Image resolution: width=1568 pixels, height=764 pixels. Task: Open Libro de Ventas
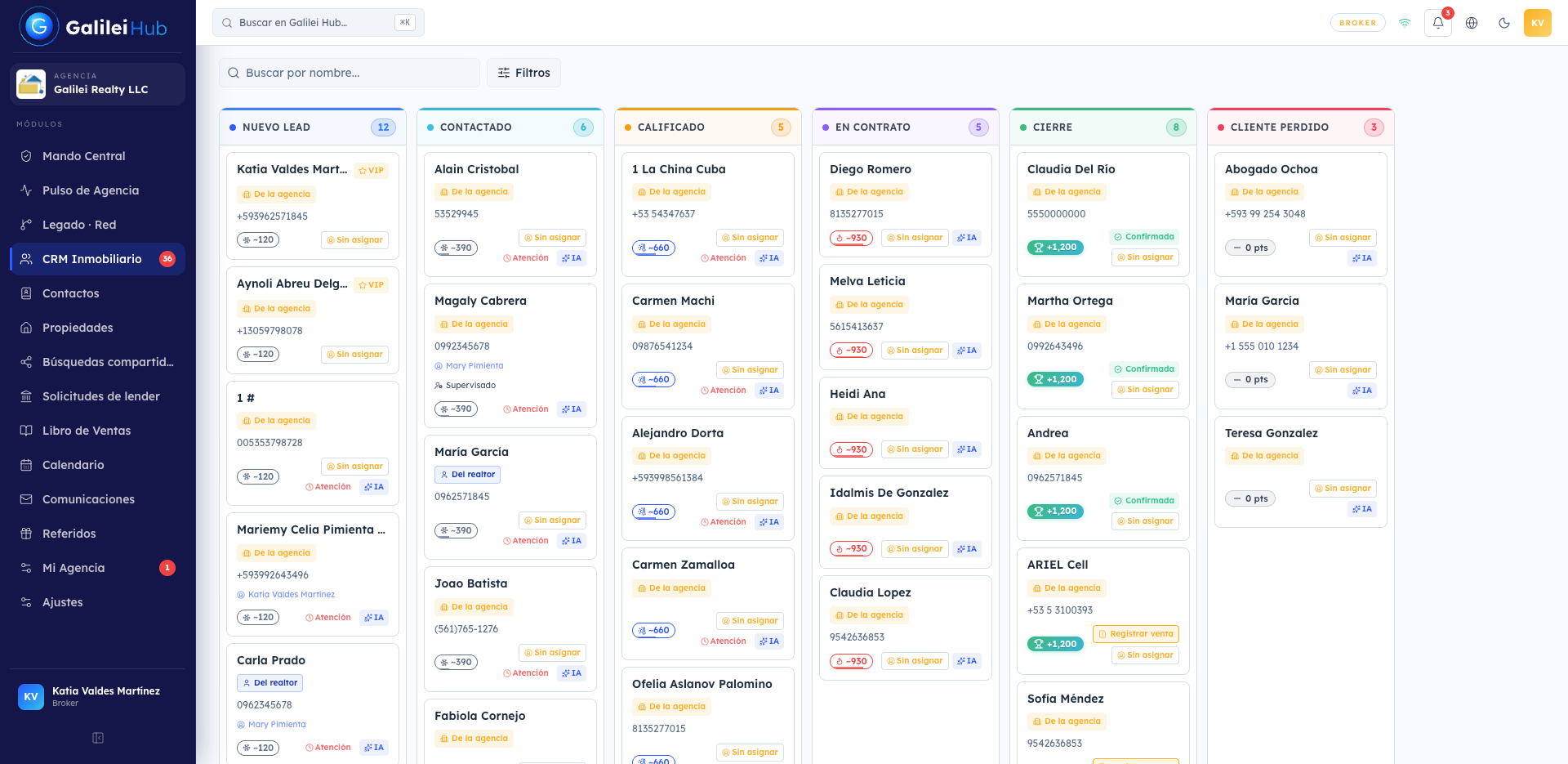click(97, 431)
